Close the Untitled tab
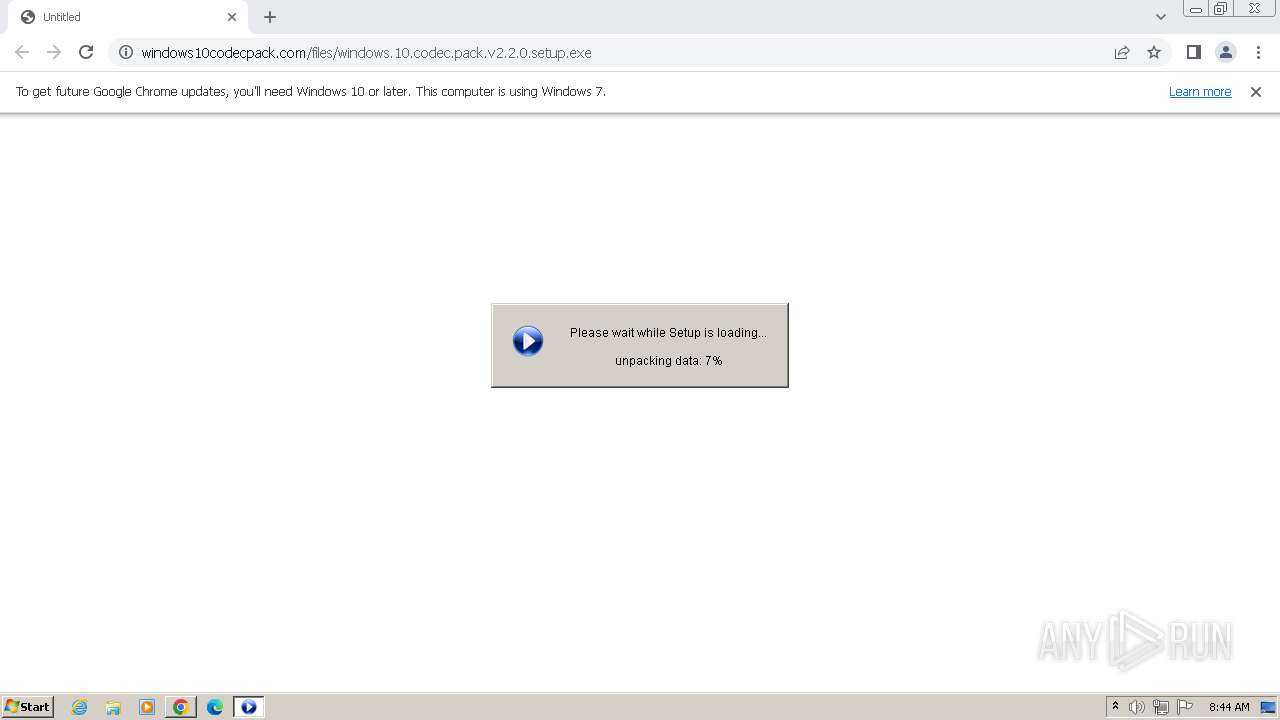1280x720 pixels. (x=232, y=17)
